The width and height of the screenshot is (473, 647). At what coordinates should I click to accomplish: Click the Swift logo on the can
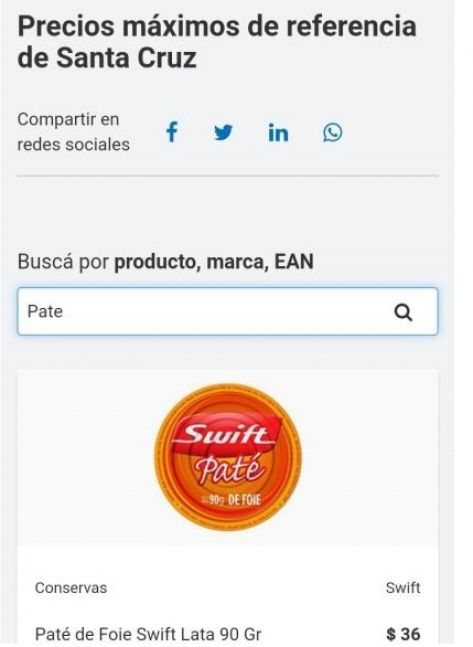click(226, 435)
